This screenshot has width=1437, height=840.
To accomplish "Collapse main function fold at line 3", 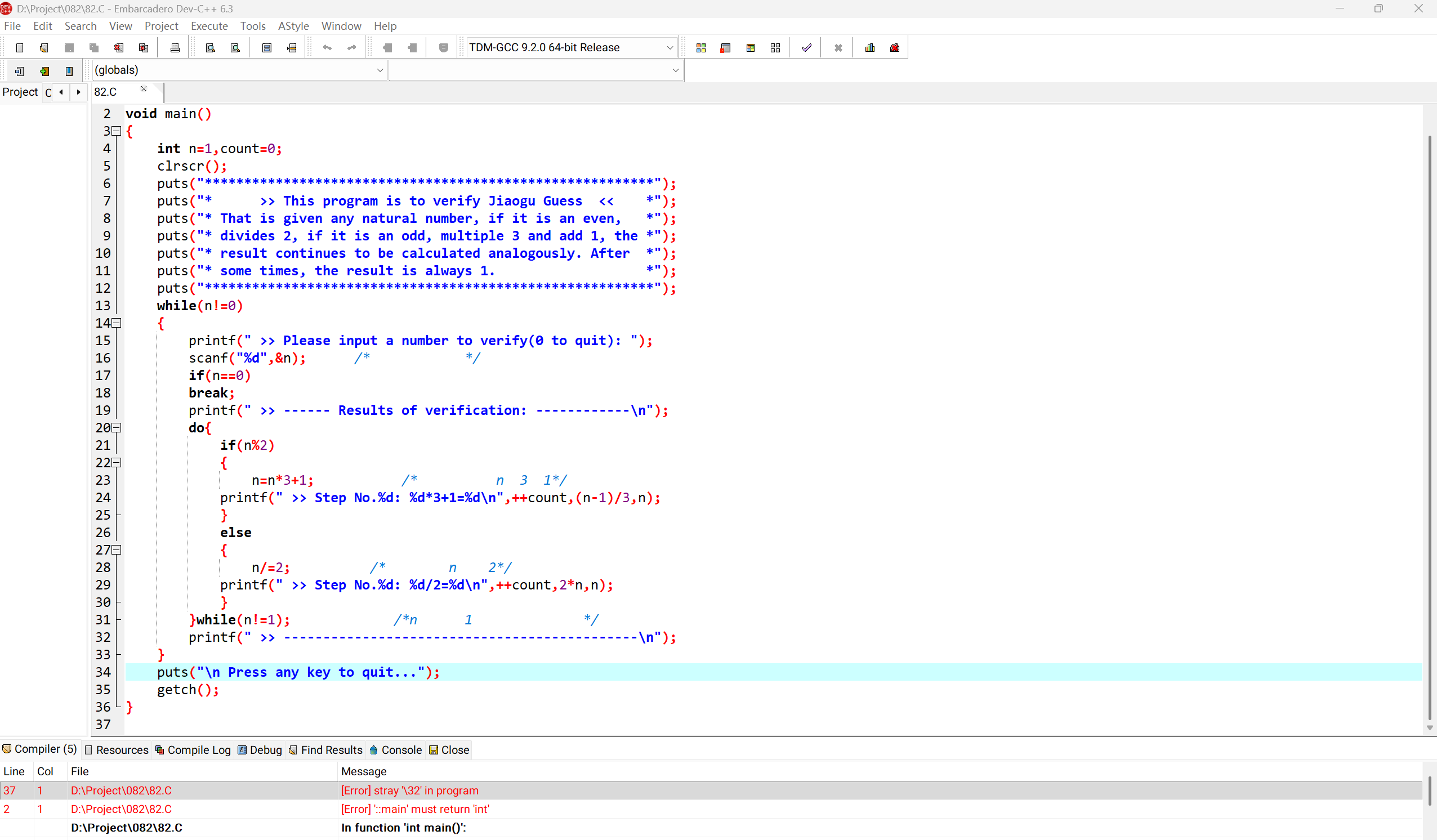I will pos(117,131).
